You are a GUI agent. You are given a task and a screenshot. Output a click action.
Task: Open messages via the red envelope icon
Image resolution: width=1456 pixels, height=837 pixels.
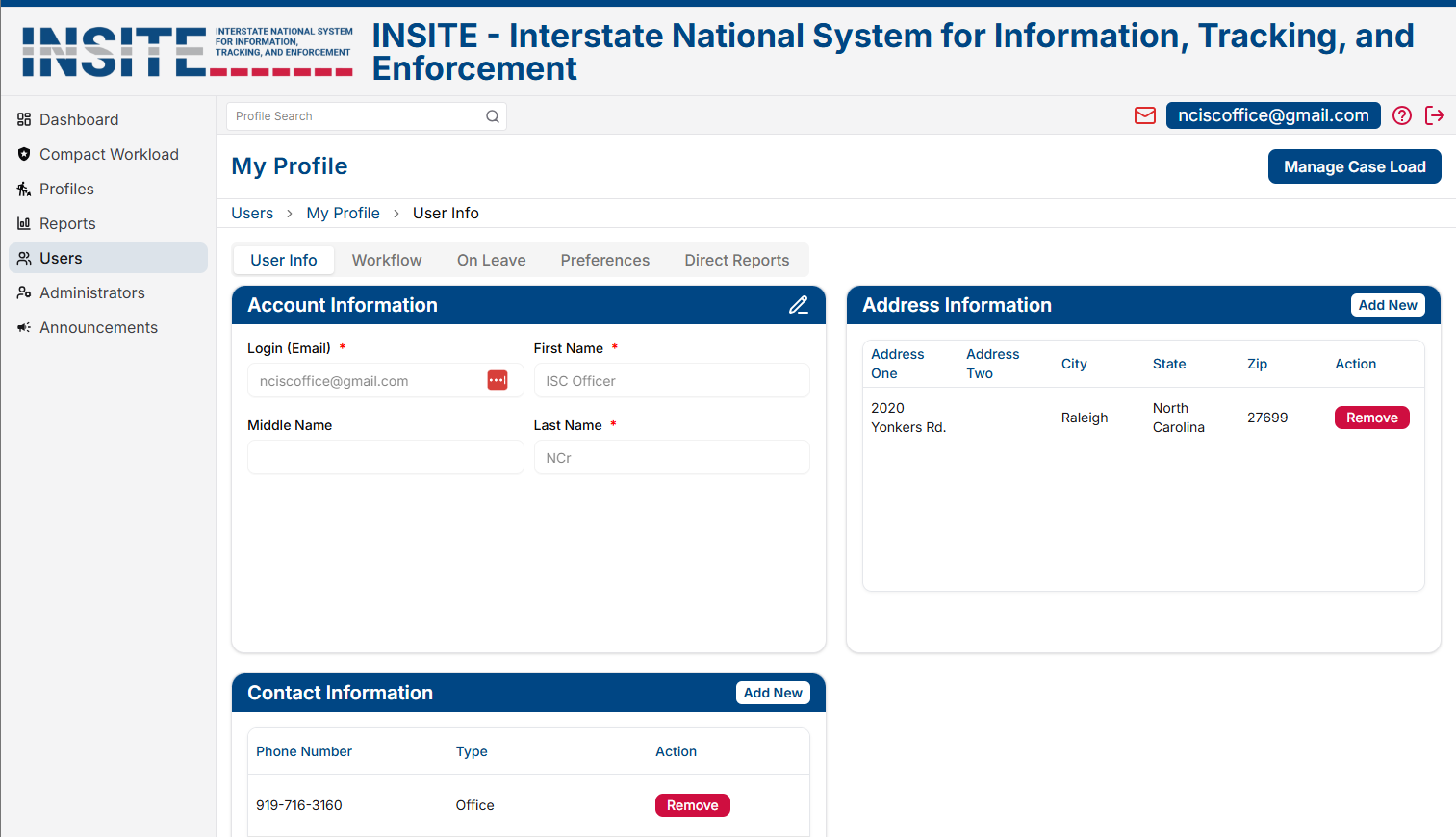(1145, 115)
